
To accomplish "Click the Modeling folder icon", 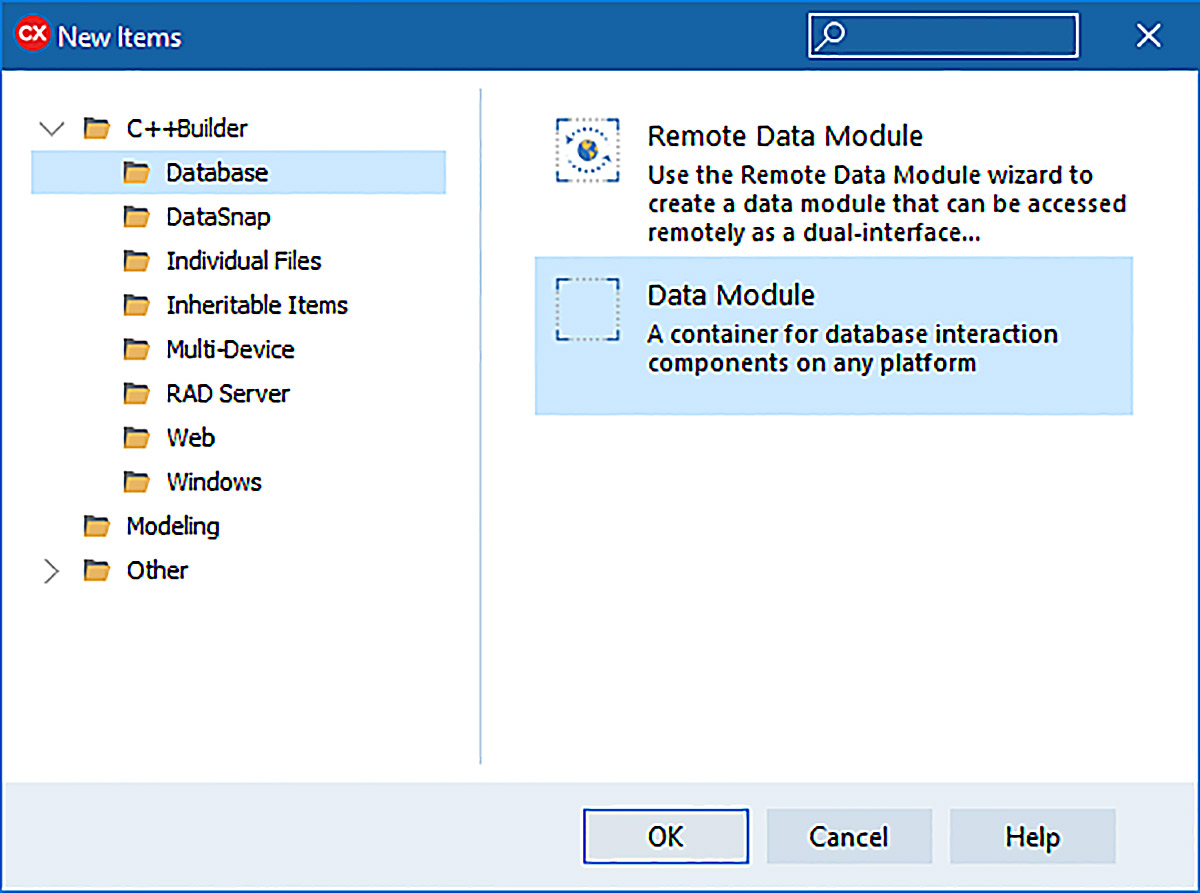I will coord(96,525).
